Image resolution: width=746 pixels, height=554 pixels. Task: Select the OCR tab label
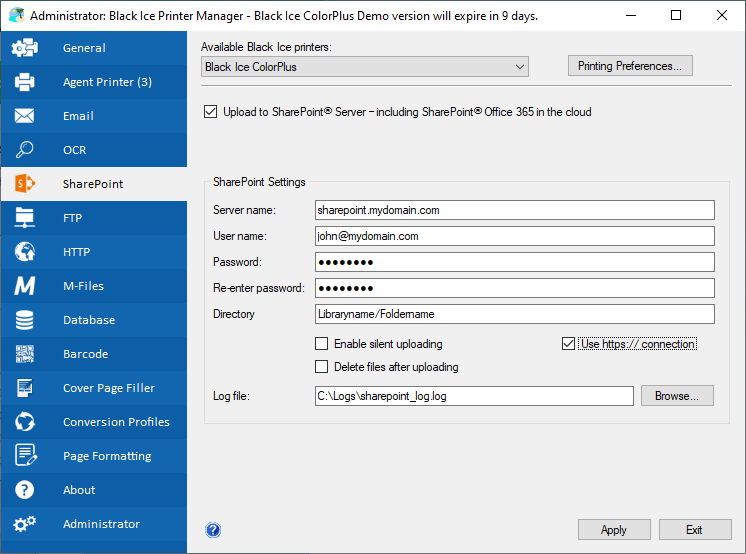coord(75,150)
